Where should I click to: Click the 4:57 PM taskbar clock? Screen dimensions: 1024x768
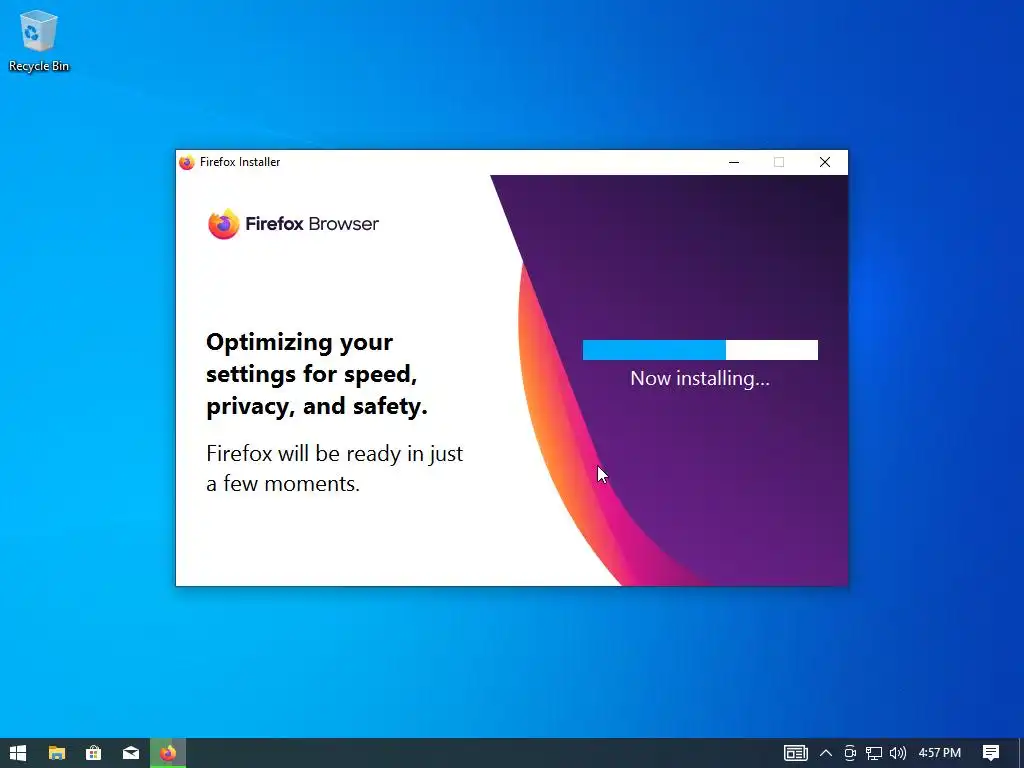(x=940, y=753)
